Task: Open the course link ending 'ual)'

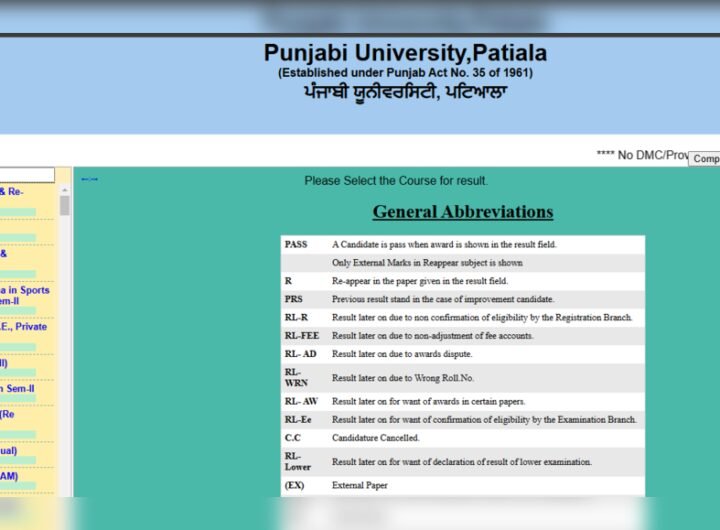Action: [9, 451]
